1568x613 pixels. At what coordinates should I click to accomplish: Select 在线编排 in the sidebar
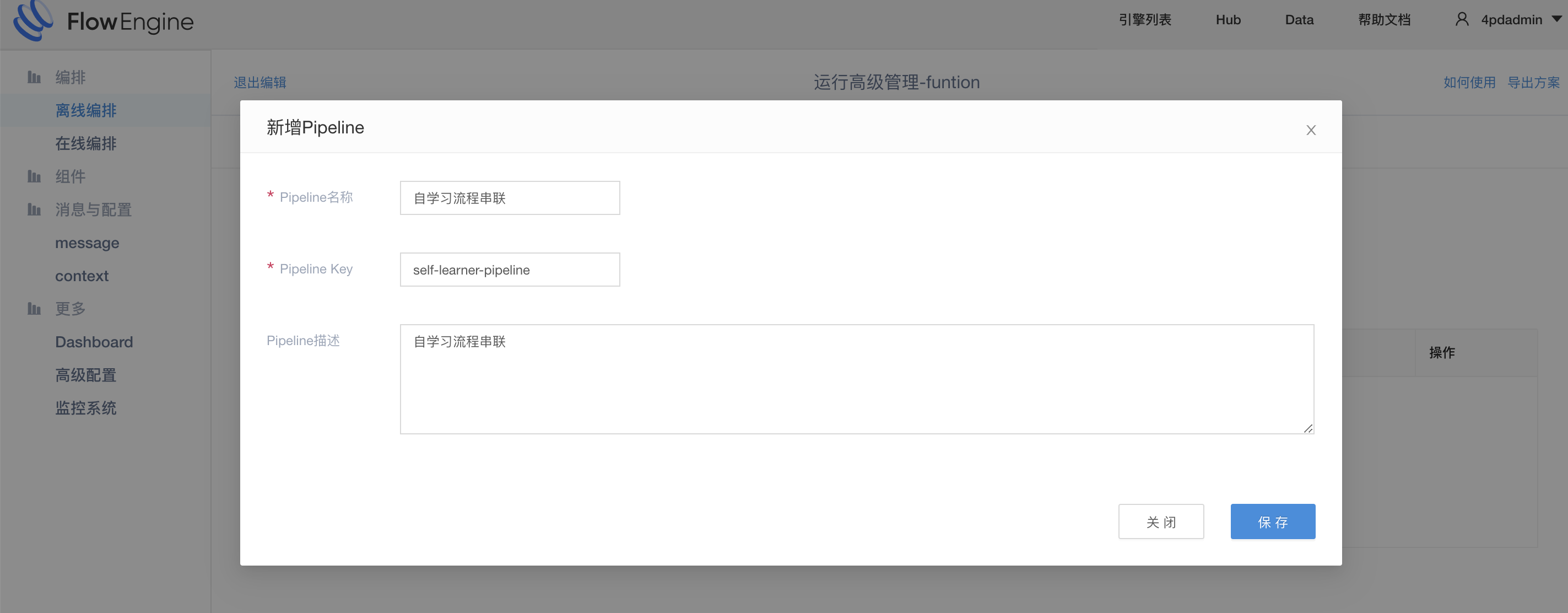coord(86,143)
